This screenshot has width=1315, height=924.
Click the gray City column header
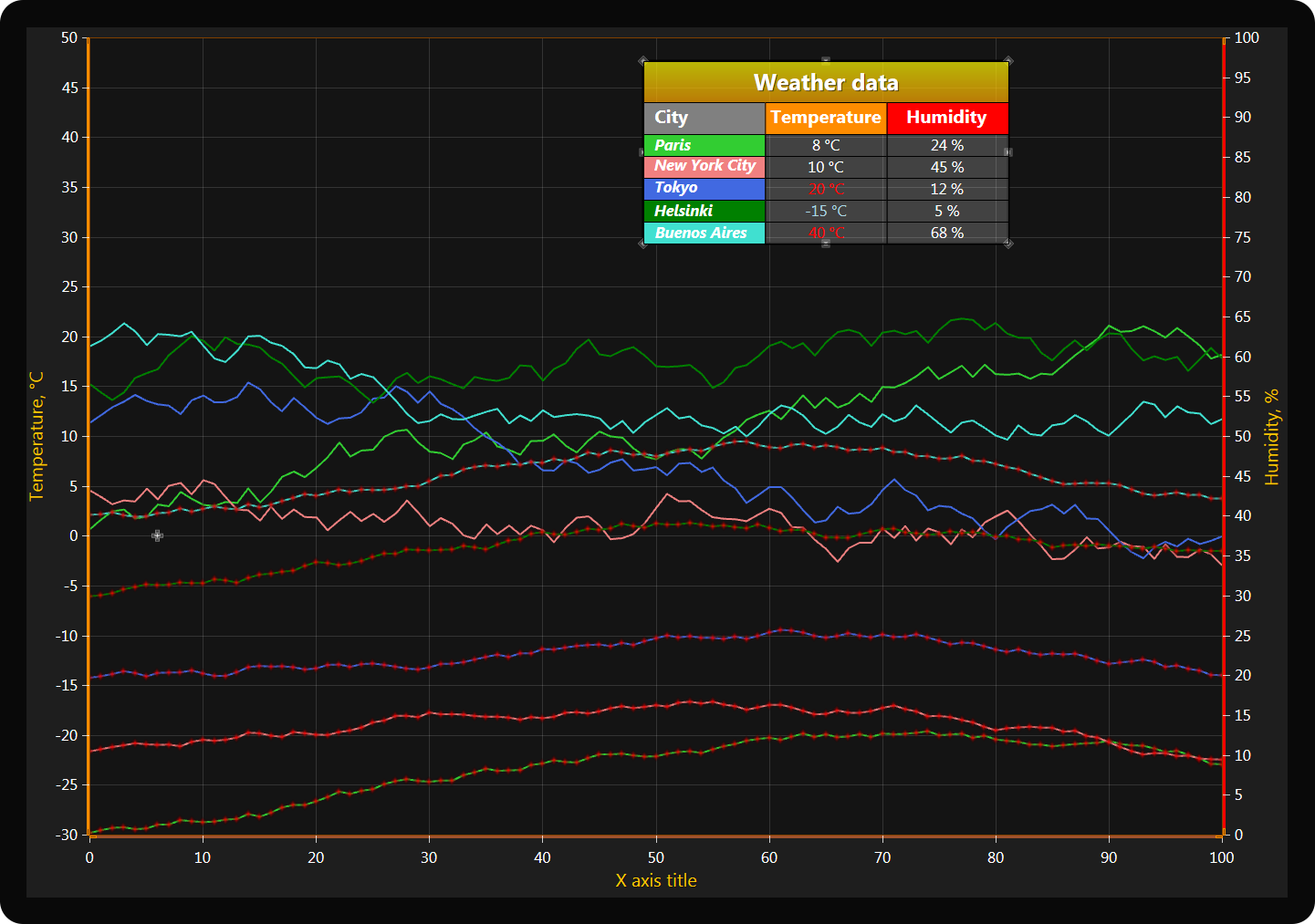pyautogui.click(x=704, y=118)
